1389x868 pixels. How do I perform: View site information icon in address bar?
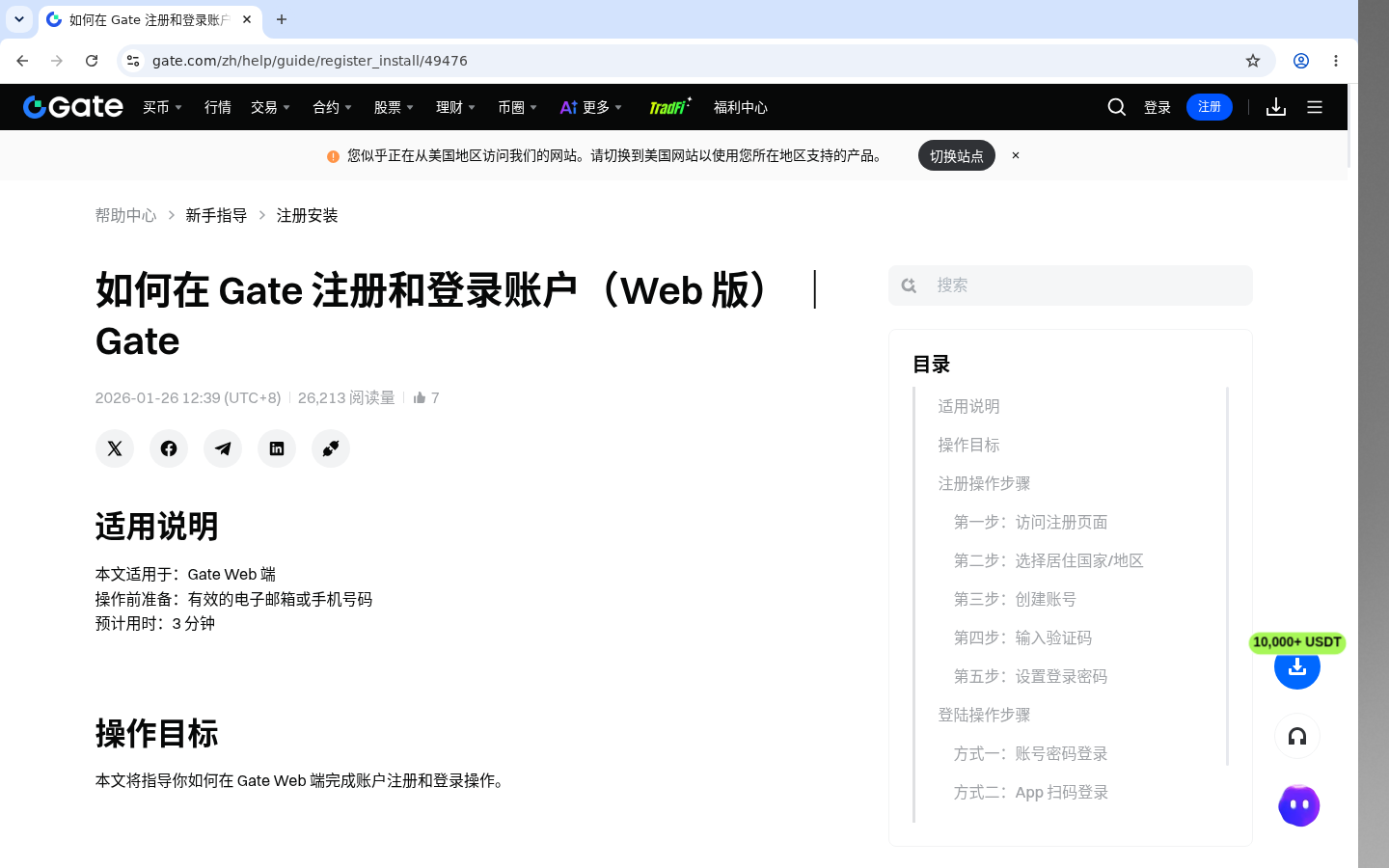point(133,61)
